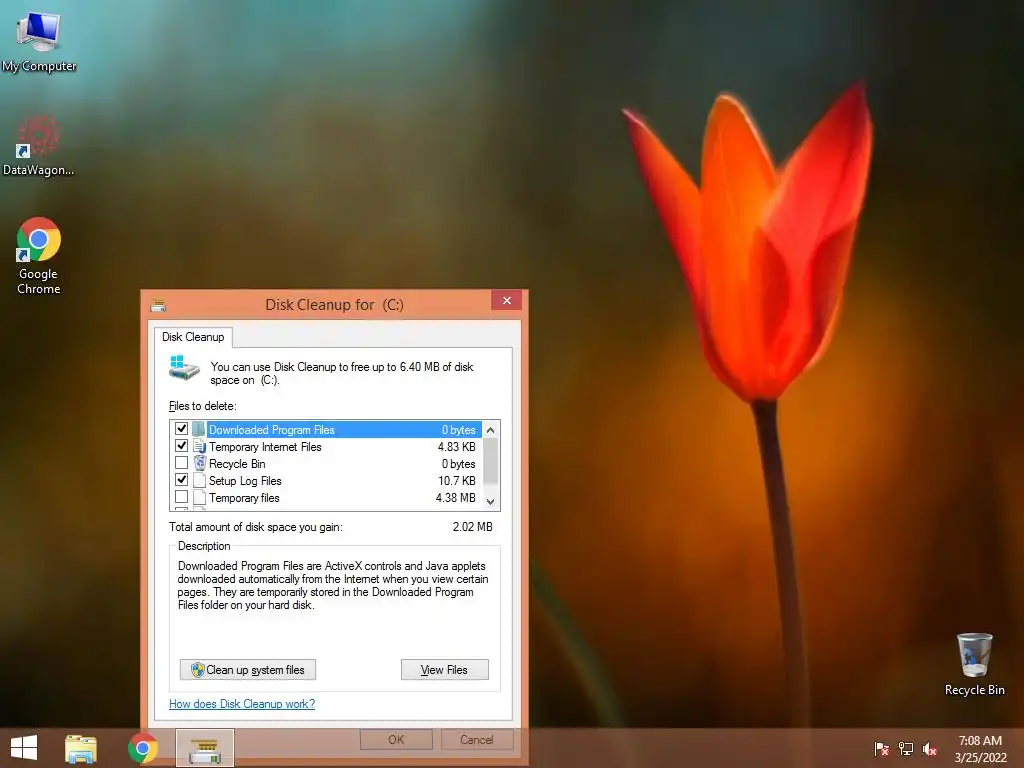This screenshot has height=768, width=1024.
Task: Uncheck Setup Log Files checkbox
Action: click(x=182, y=479)
